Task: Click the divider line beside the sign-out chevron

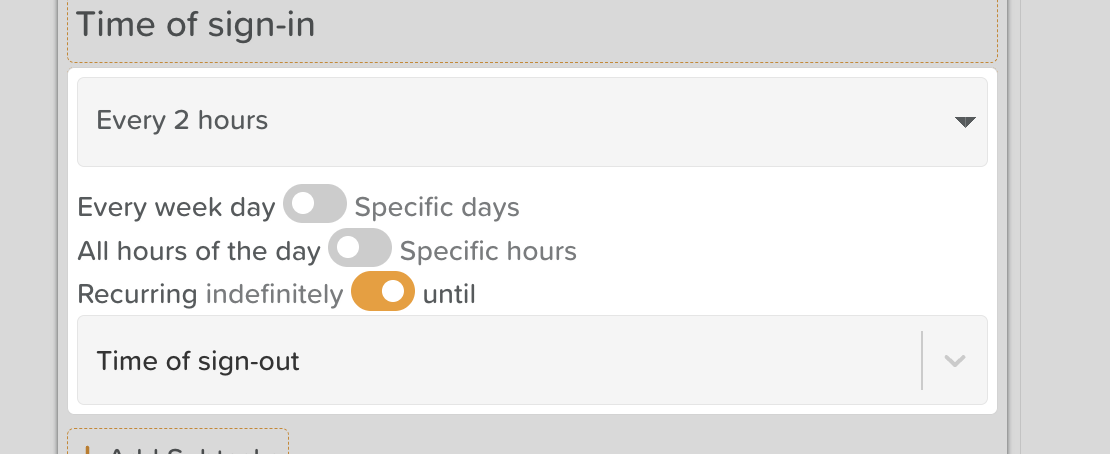Action: (x=921, y=361)
